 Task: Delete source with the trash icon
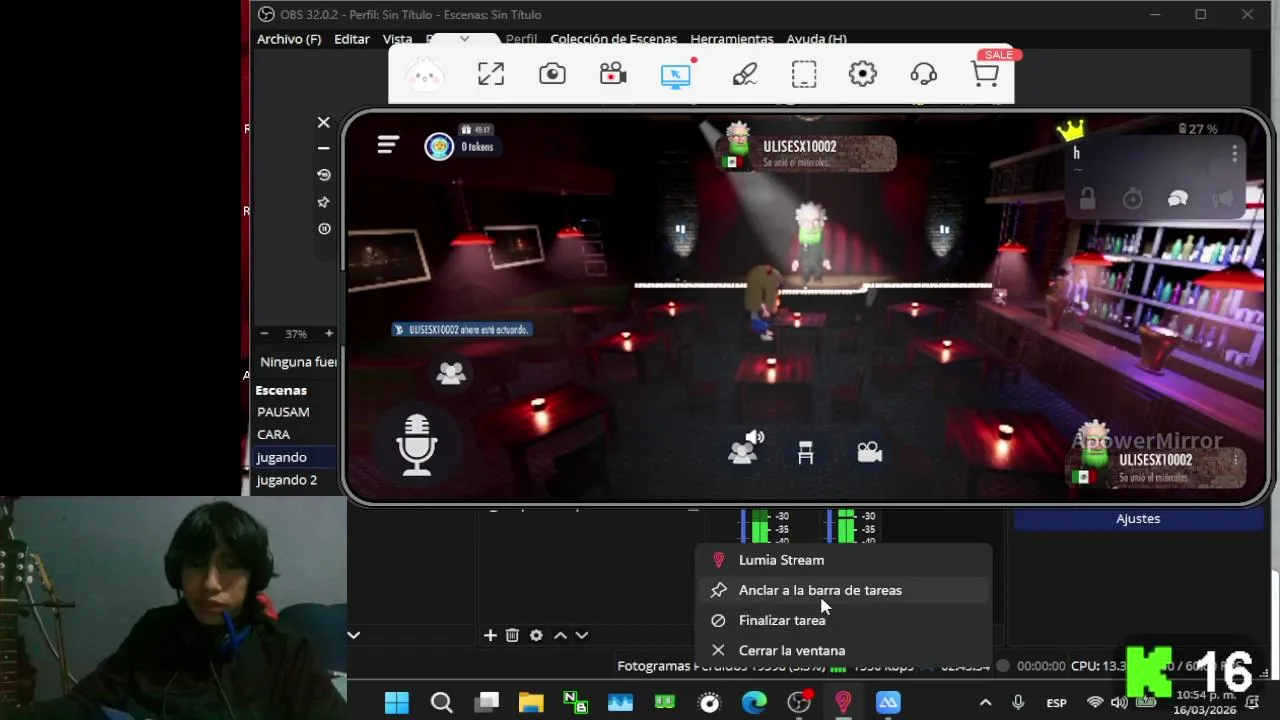click(512, 635)
